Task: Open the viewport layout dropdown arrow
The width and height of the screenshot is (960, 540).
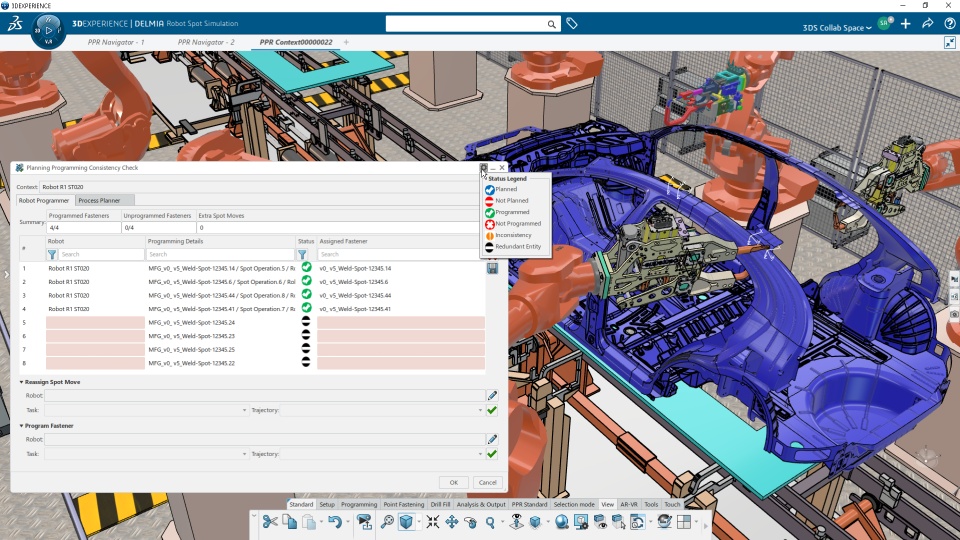Action: coord(696,522)
